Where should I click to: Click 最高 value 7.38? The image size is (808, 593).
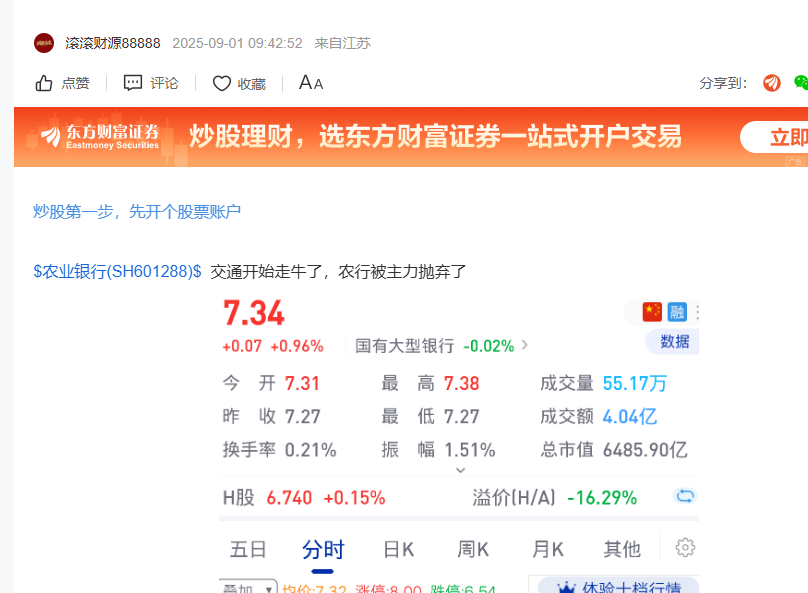click(462, 383)
